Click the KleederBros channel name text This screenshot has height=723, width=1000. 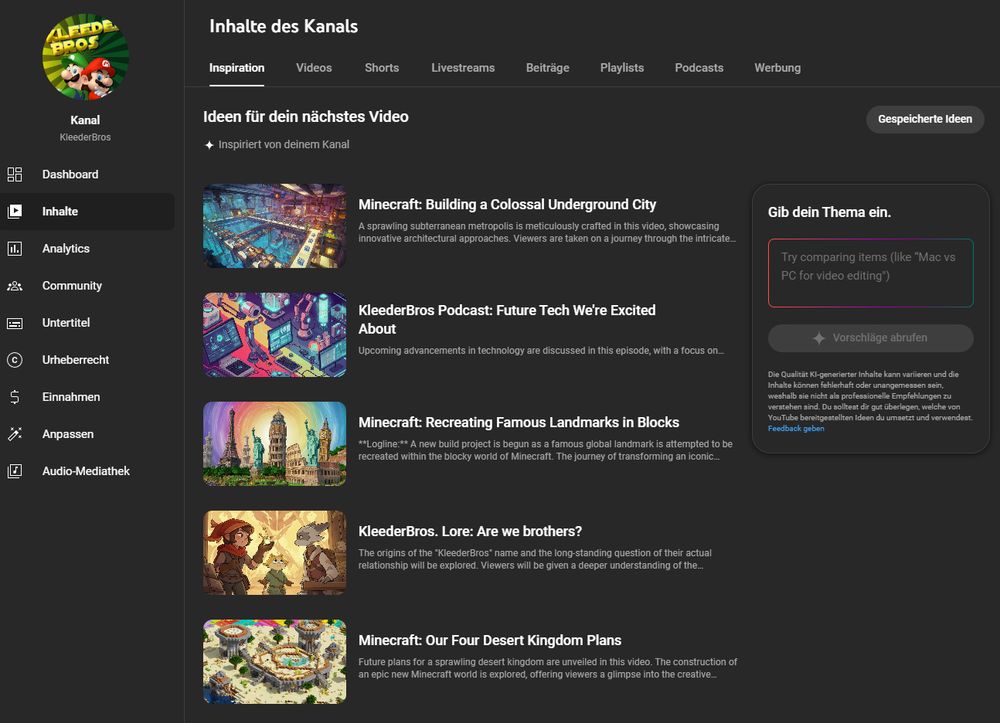(x=85, y=137)
